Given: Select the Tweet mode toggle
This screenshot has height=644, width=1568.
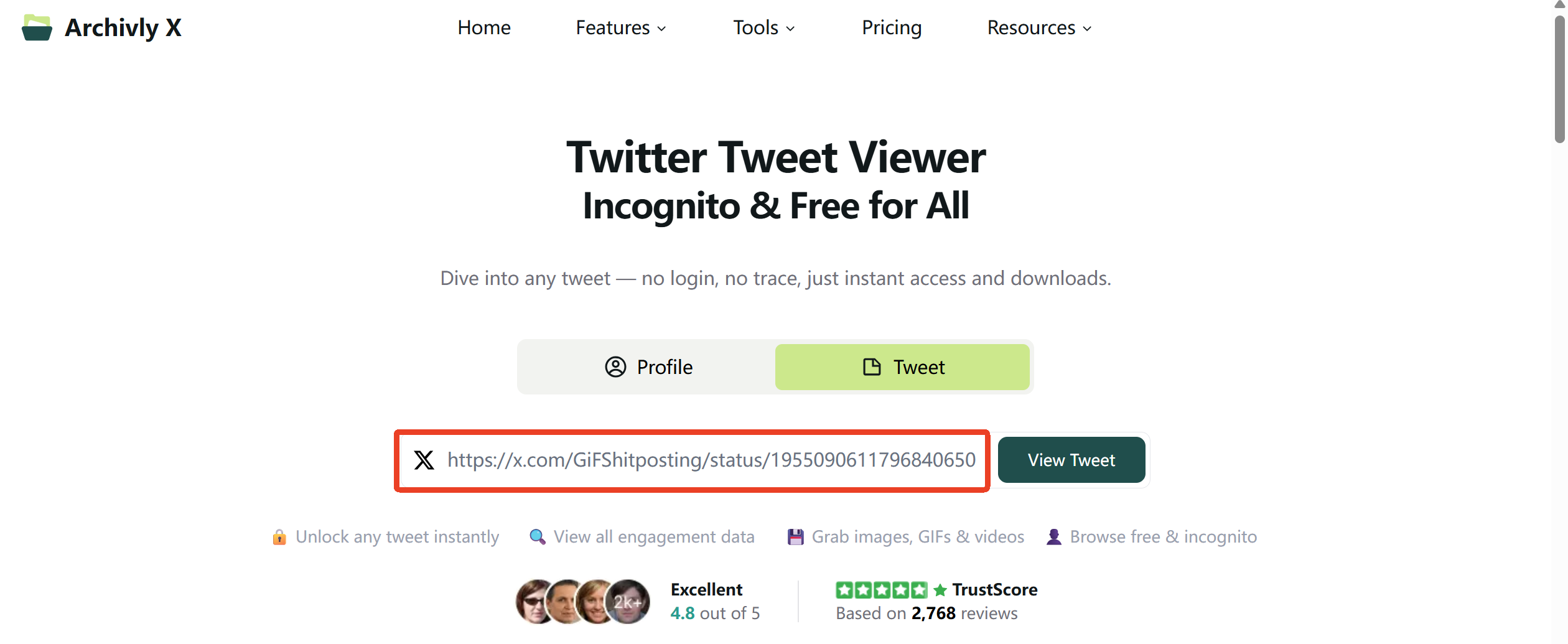Looking at the screenshot, I should [x=902, y=367].
